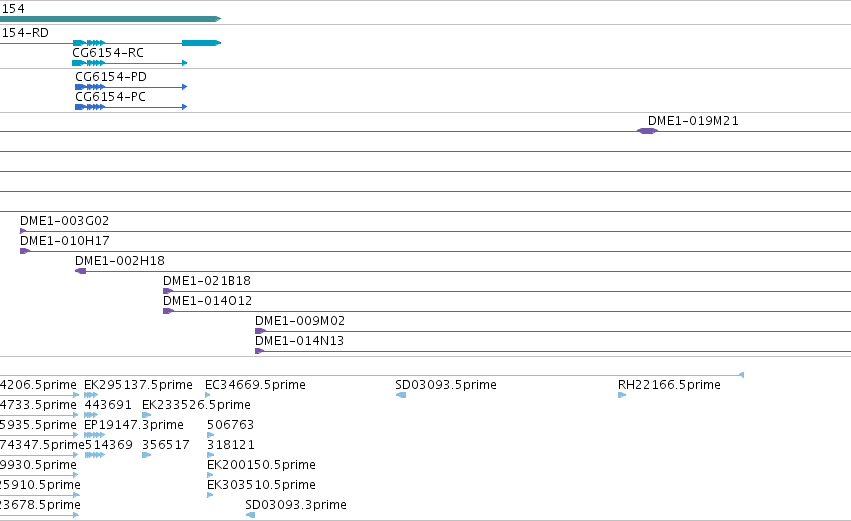The height and width of the screenshot is (521, 851).
Task: Select the 506763 EST label
Action: pyautogui.click(x=231, y=425)
